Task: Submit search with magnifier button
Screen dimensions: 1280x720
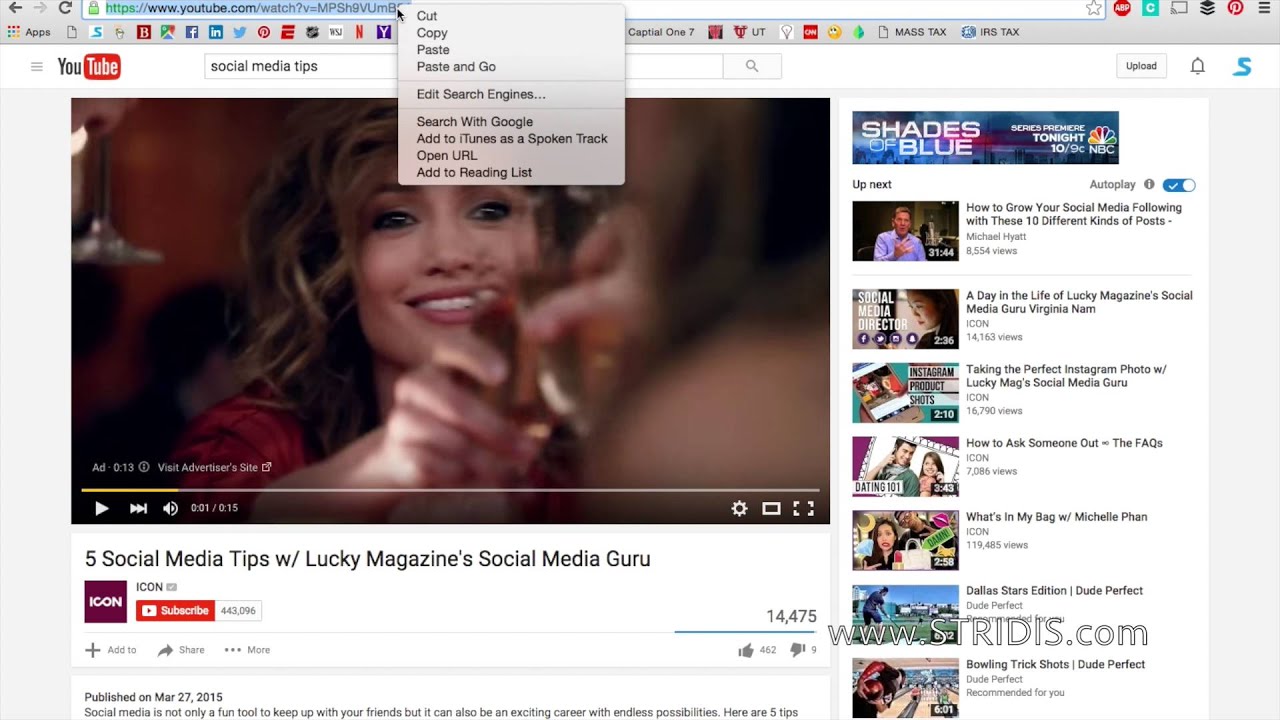Action: point(752,66)
